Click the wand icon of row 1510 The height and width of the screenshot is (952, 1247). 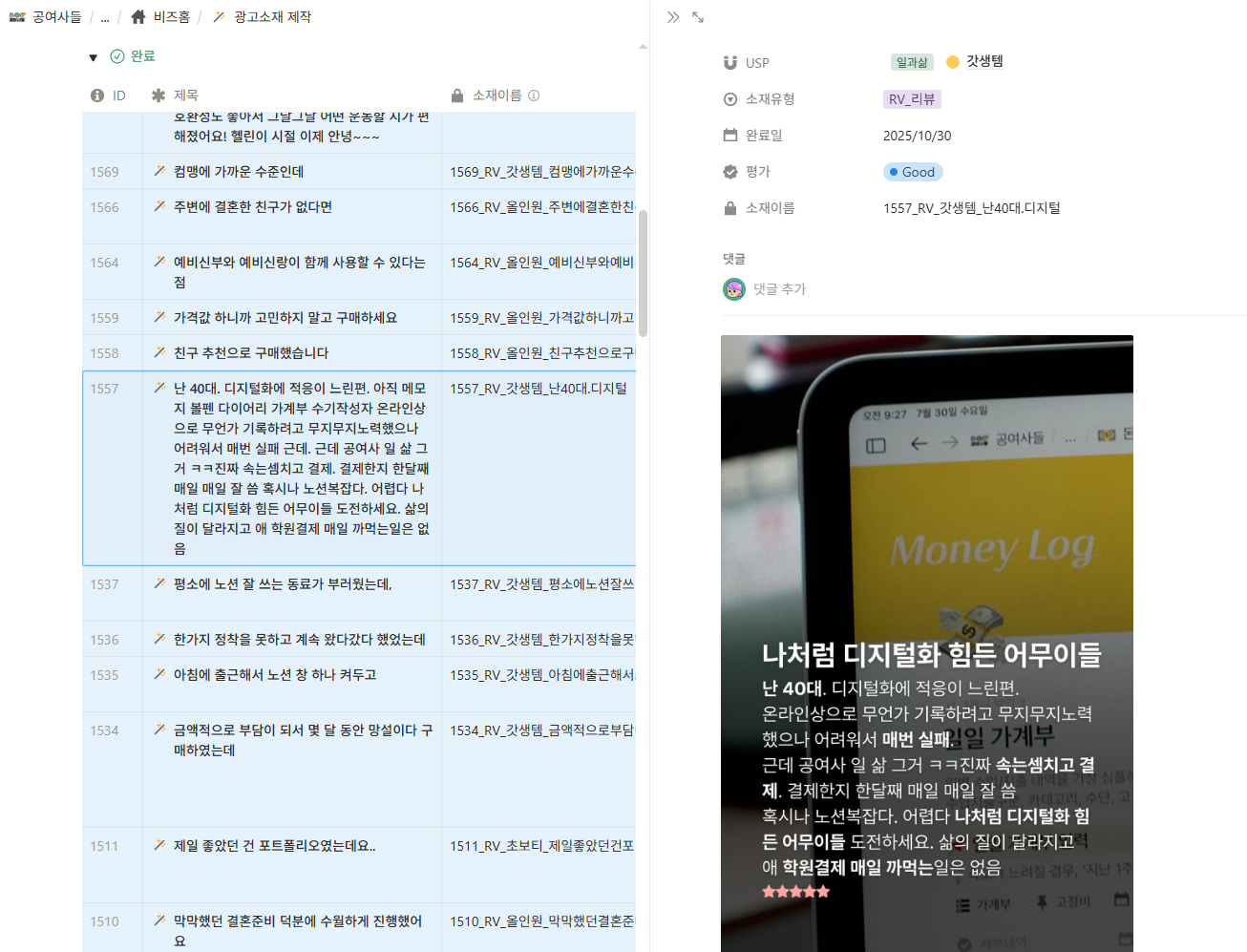coord(159,920)
